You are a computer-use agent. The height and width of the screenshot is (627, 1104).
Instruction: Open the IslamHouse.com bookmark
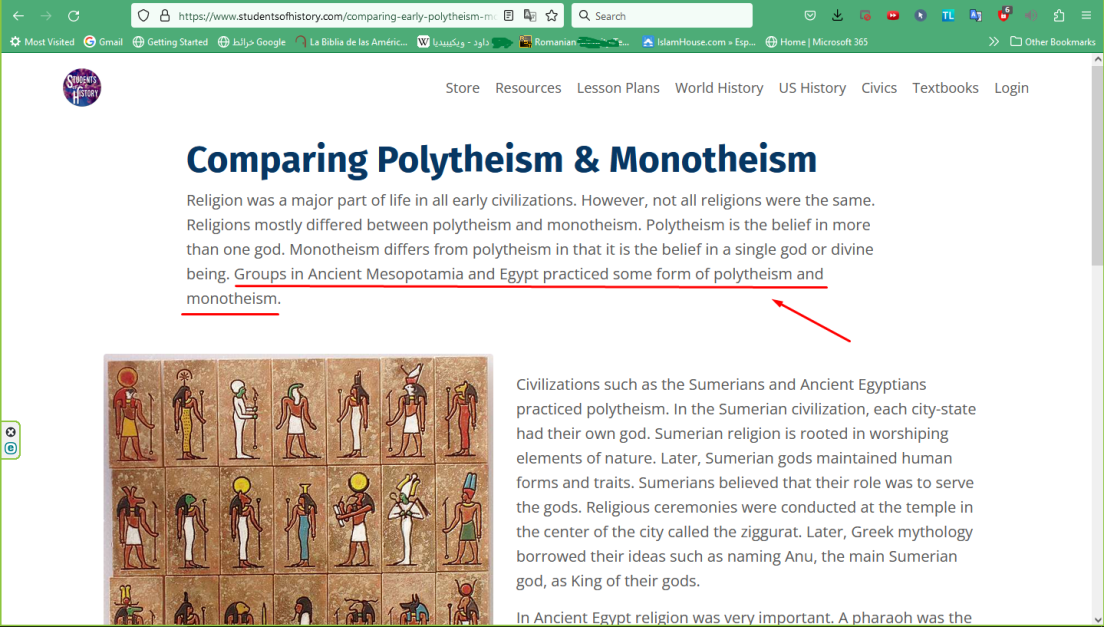(698, 42)
